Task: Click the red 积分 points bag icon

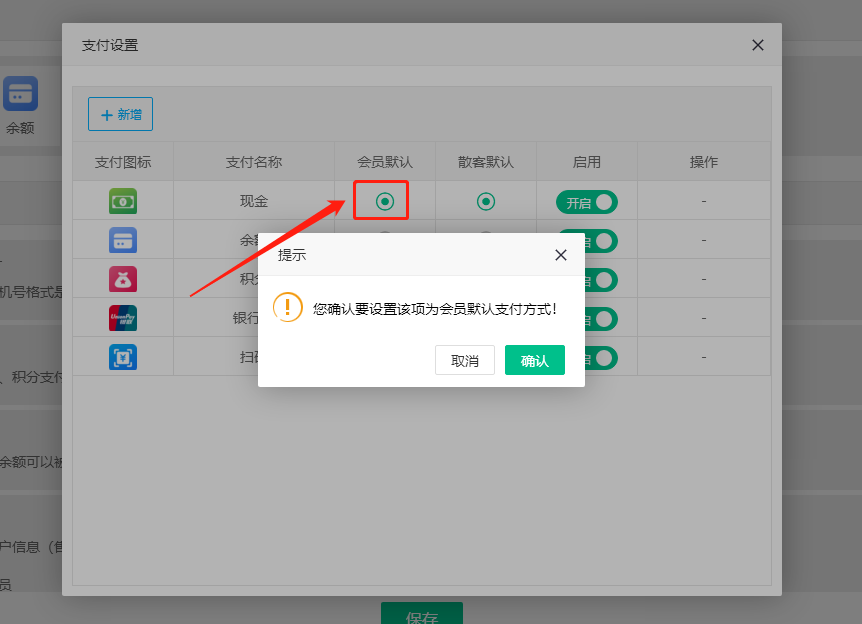Action: (x=123, y=279)
